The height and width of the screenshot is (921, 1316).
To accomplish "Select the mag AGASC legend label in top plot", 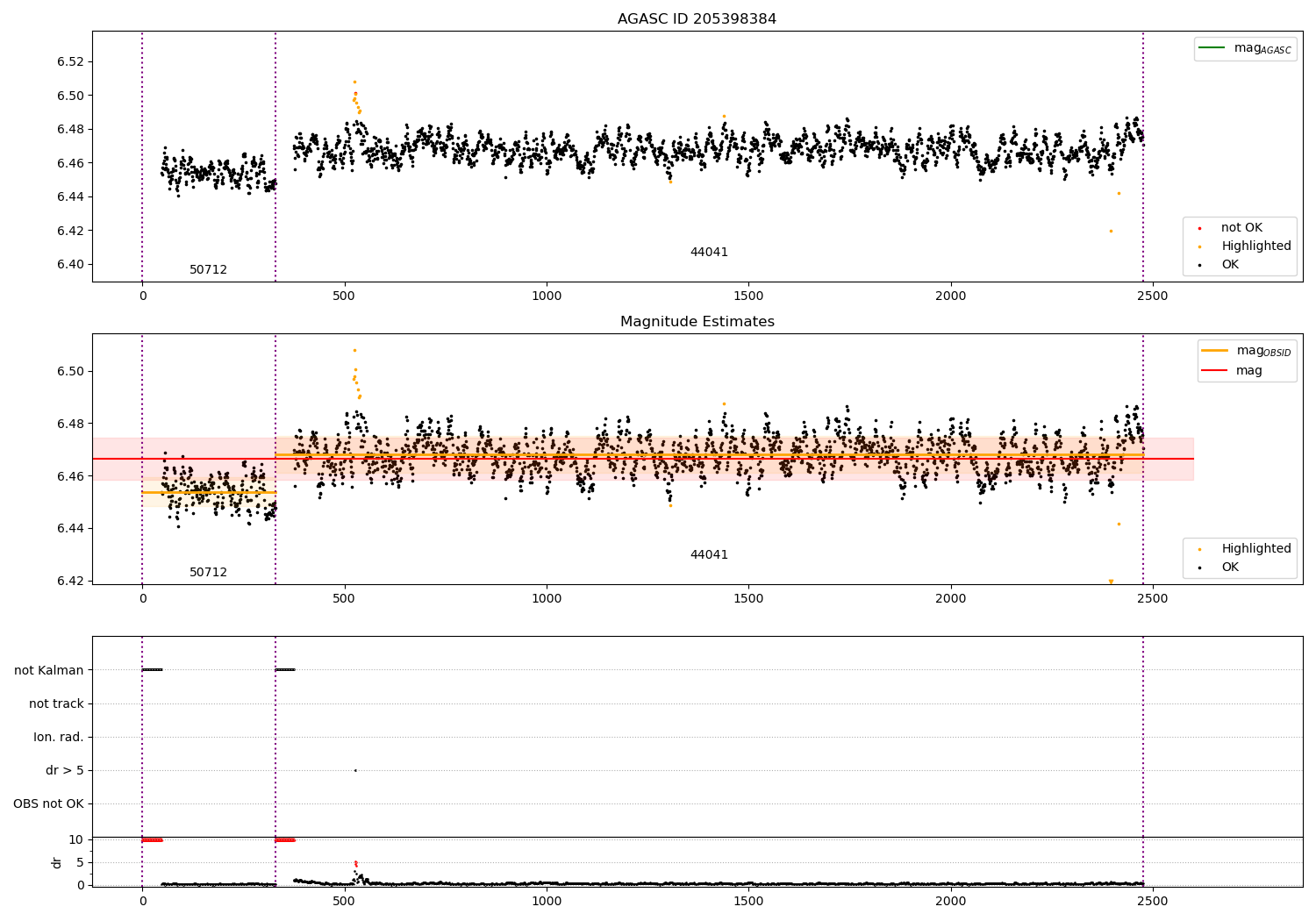I will coord(1262,48).
